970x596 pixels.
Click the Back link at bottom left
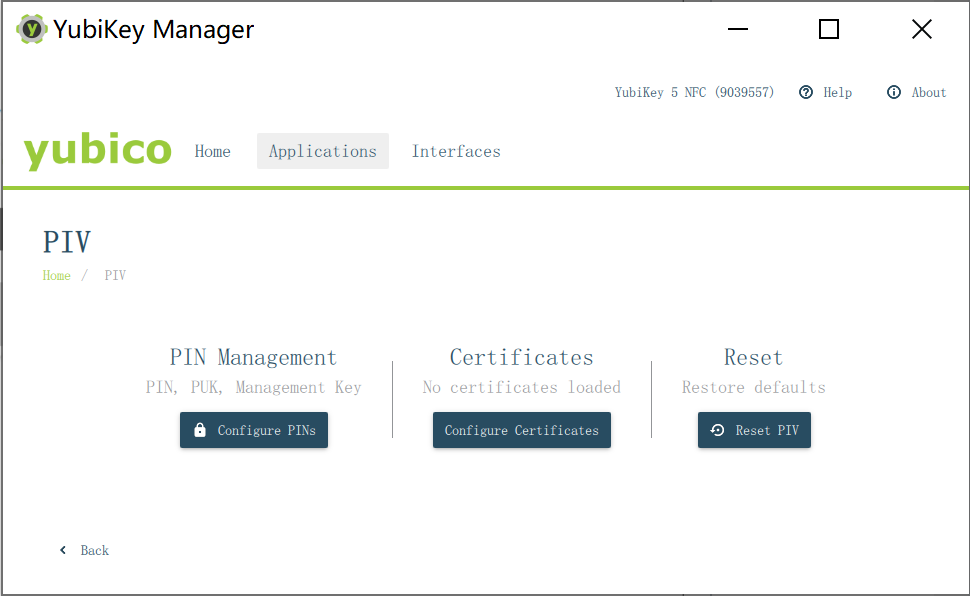95,550
